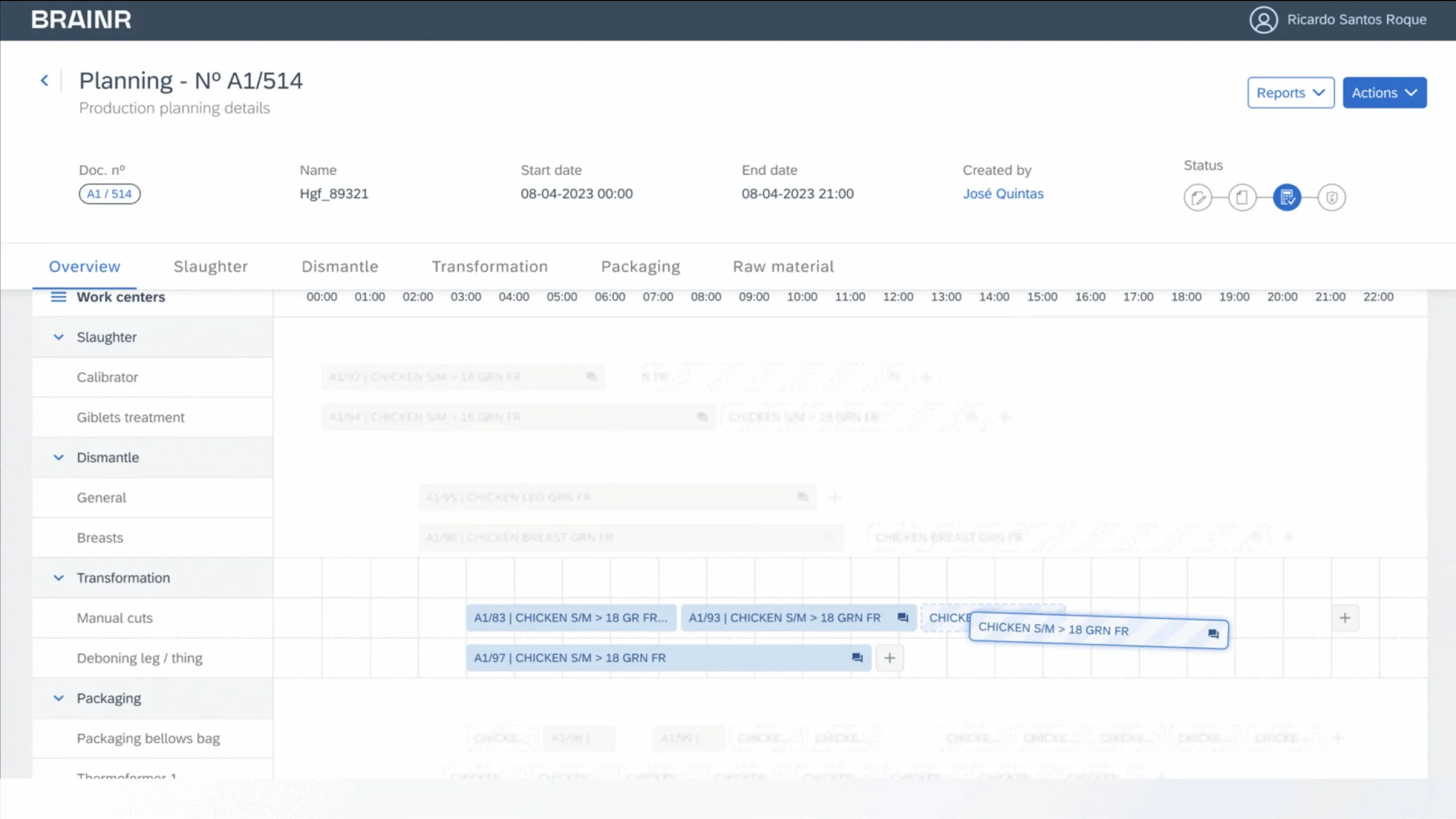Click the pencil draft status step icon
This screenshot has height=819, width=1456.
(1199, 197)
